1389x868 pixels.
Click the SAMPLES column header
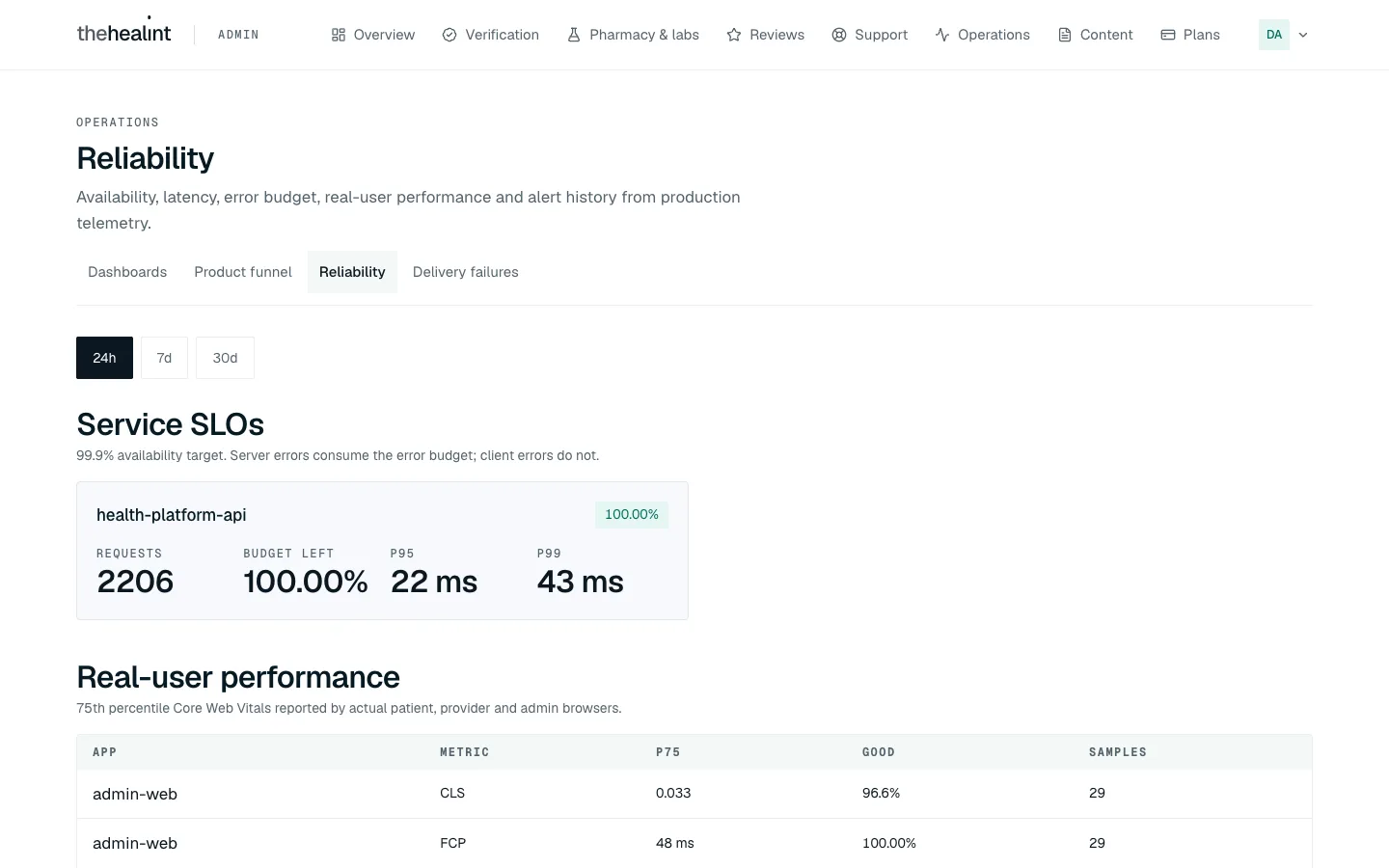(1118, 752)
